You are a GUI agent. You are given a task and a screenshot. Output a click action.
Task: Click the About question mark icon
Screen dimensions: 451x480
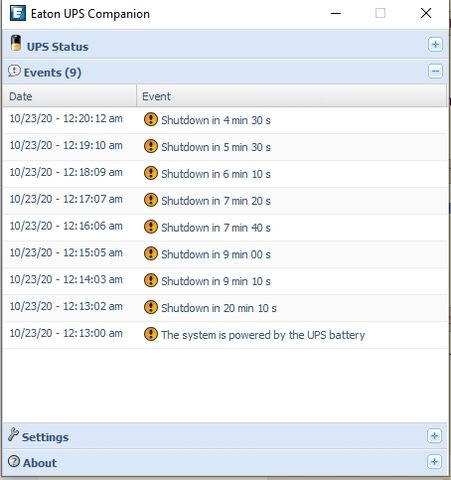point(14,461)
